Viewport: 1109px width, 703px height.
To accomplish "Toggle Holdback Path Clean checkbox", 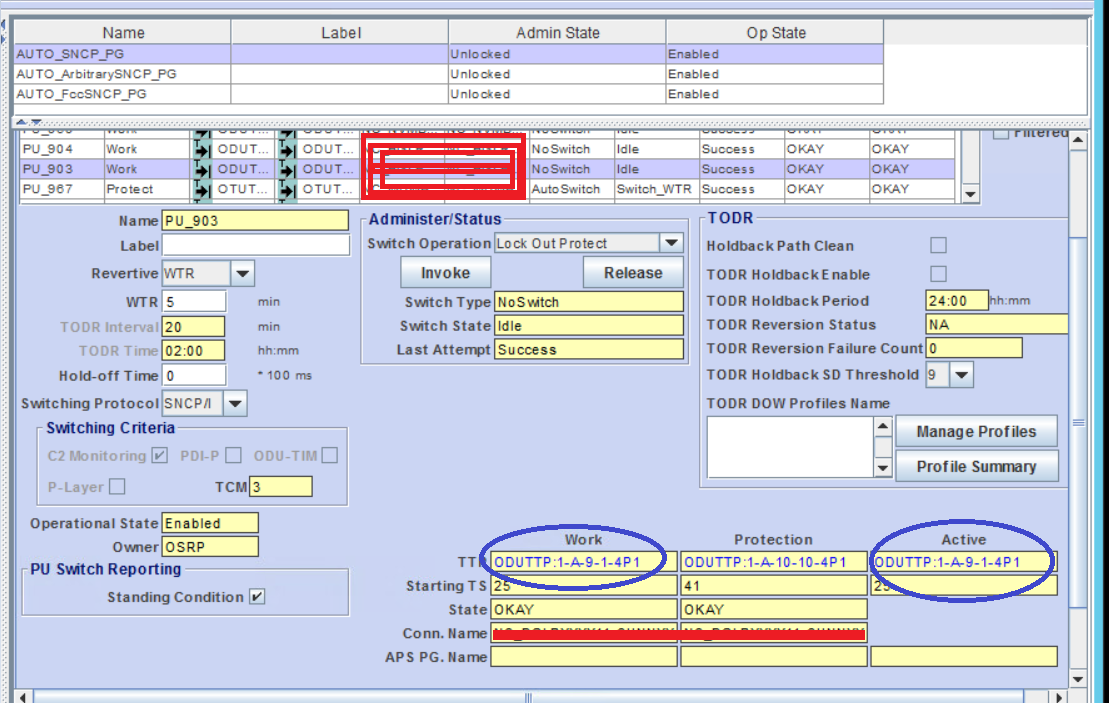I will (x=939, y=245).
